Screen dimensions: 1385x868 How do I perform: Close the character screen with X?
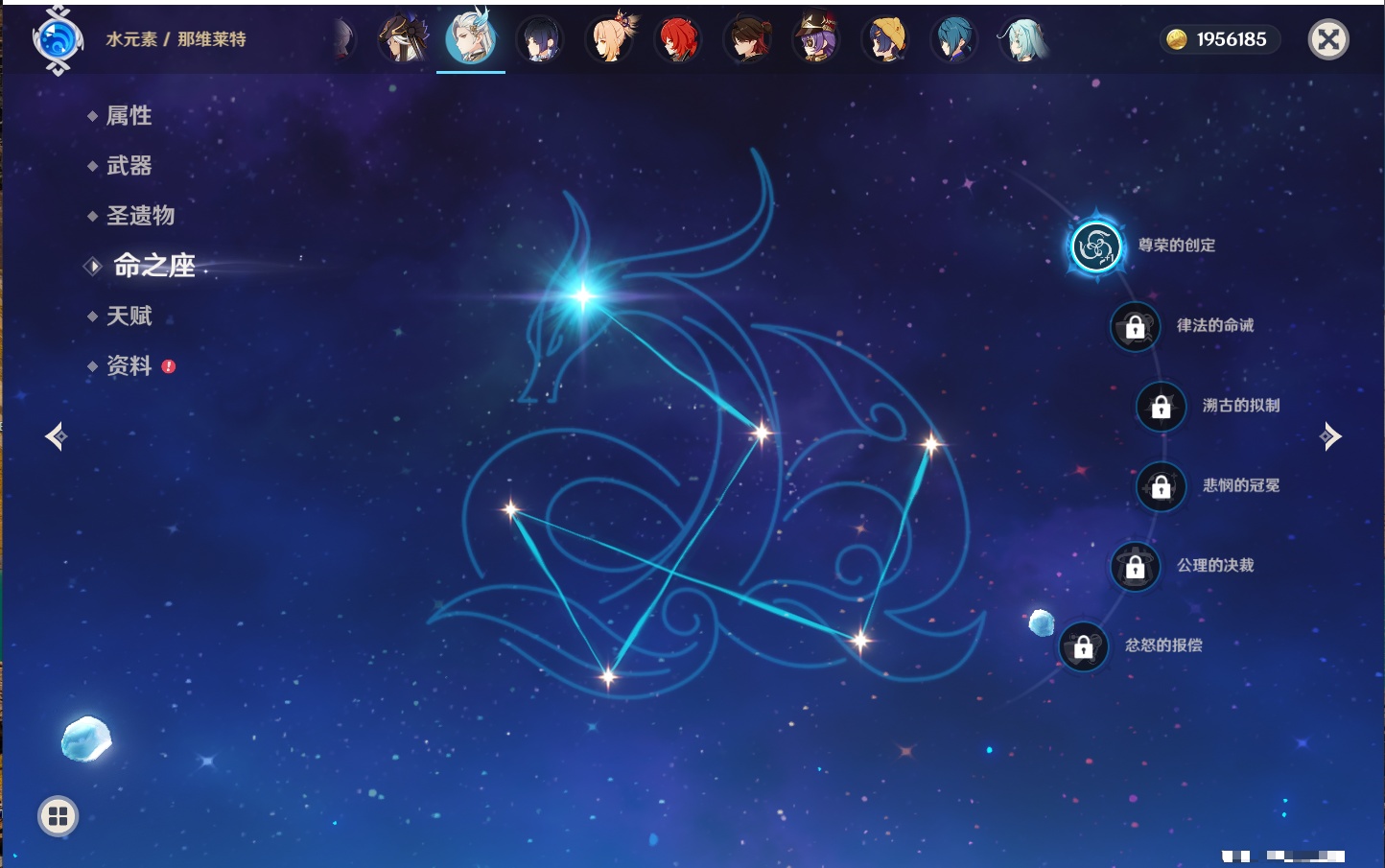[1328, 39]
